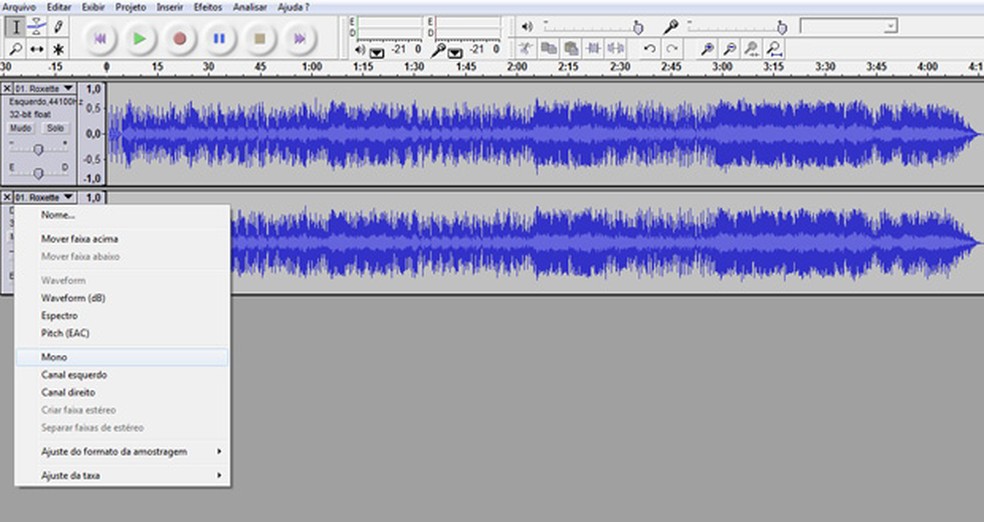The height and width of the screenshot is (522, 984).
Task: Click the Copy icon in edit toolbar
Action: 548,48
